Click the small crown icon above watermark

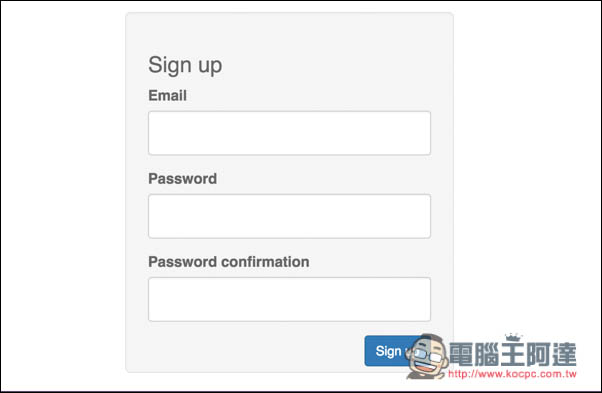[x=513, y=337]
